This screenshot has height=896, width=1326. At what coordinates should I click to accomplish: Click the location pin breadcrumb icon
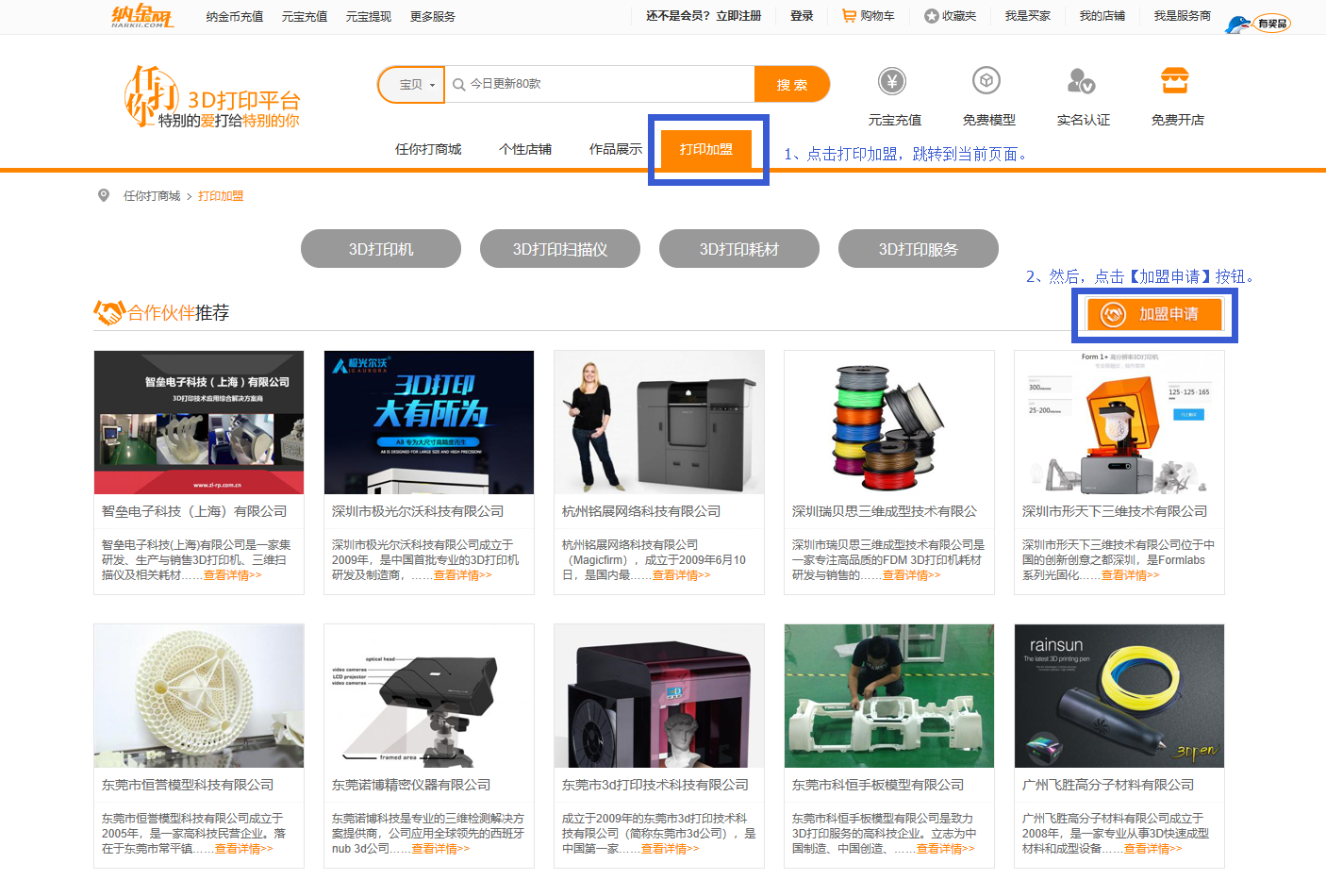(x=104, y=195)
